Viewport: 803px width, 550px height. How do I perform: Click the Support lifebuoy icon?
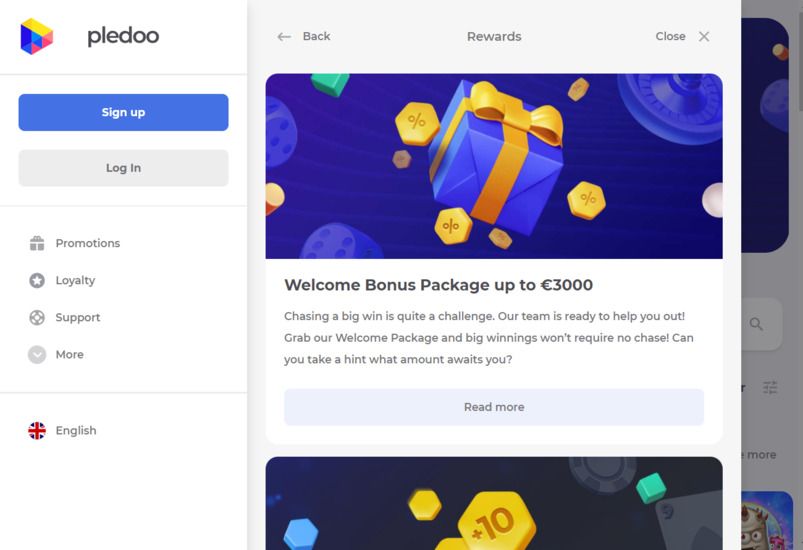37,317
